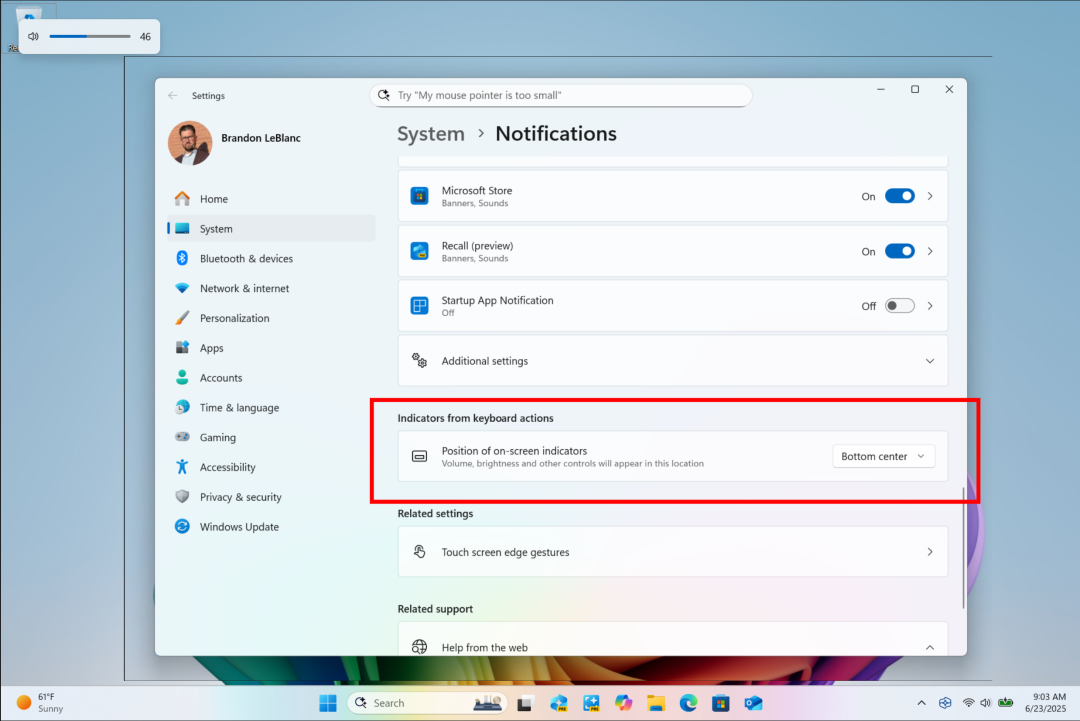This screenshot has height=721, width=1080.
Task: Toggle off Microsoft Store notifications
Action: point(899,196)
